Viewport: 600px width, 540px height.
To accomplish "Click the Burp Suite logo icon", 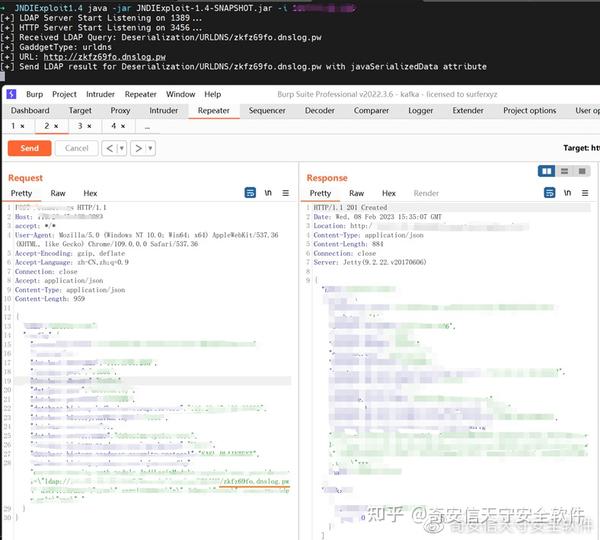I will (11, 94).
